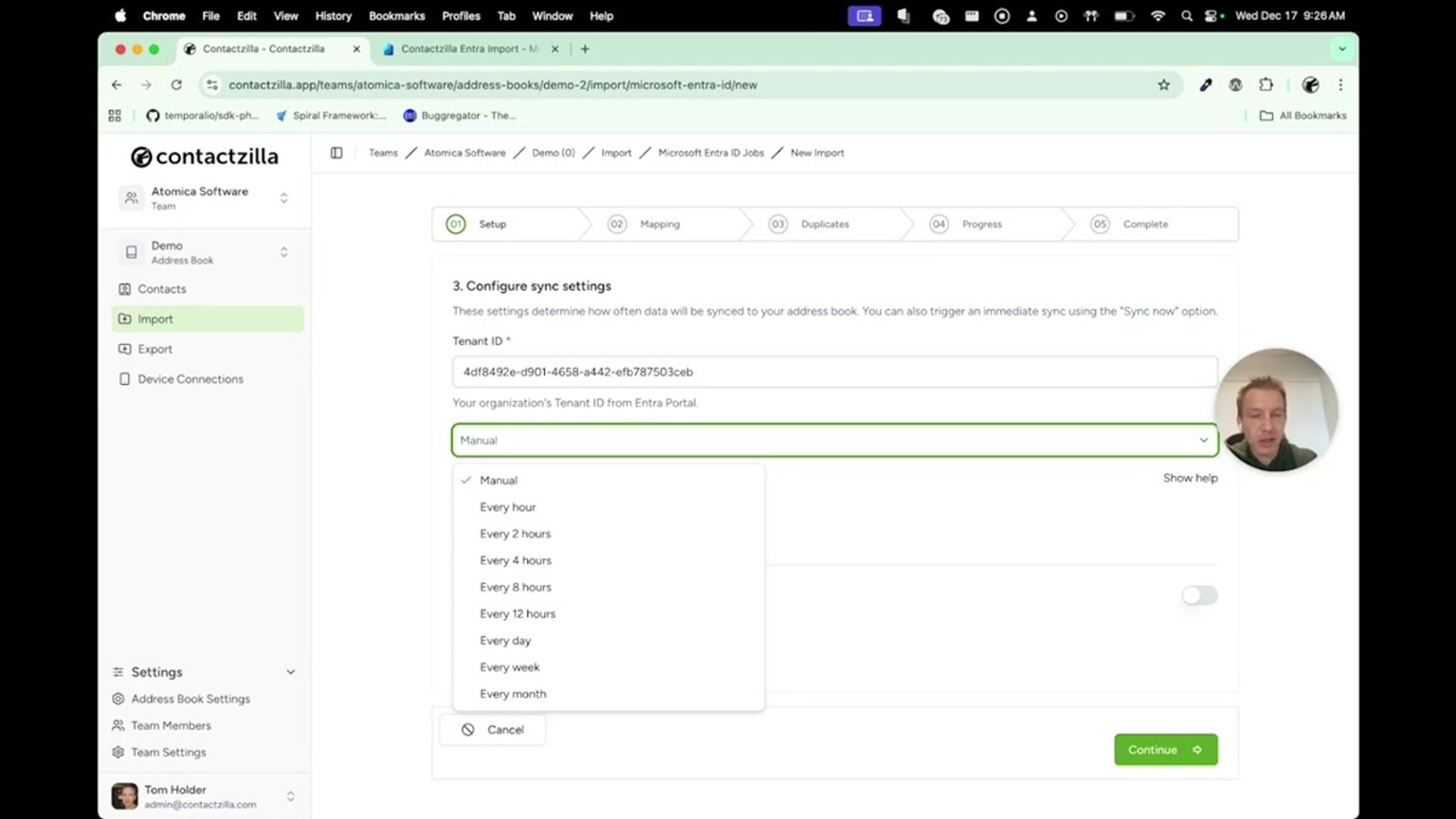Screen dimensions: 1456x819
Task: Open Demo (0) breadcrumb
Action: pyautogui.click(x=553, y=153)
